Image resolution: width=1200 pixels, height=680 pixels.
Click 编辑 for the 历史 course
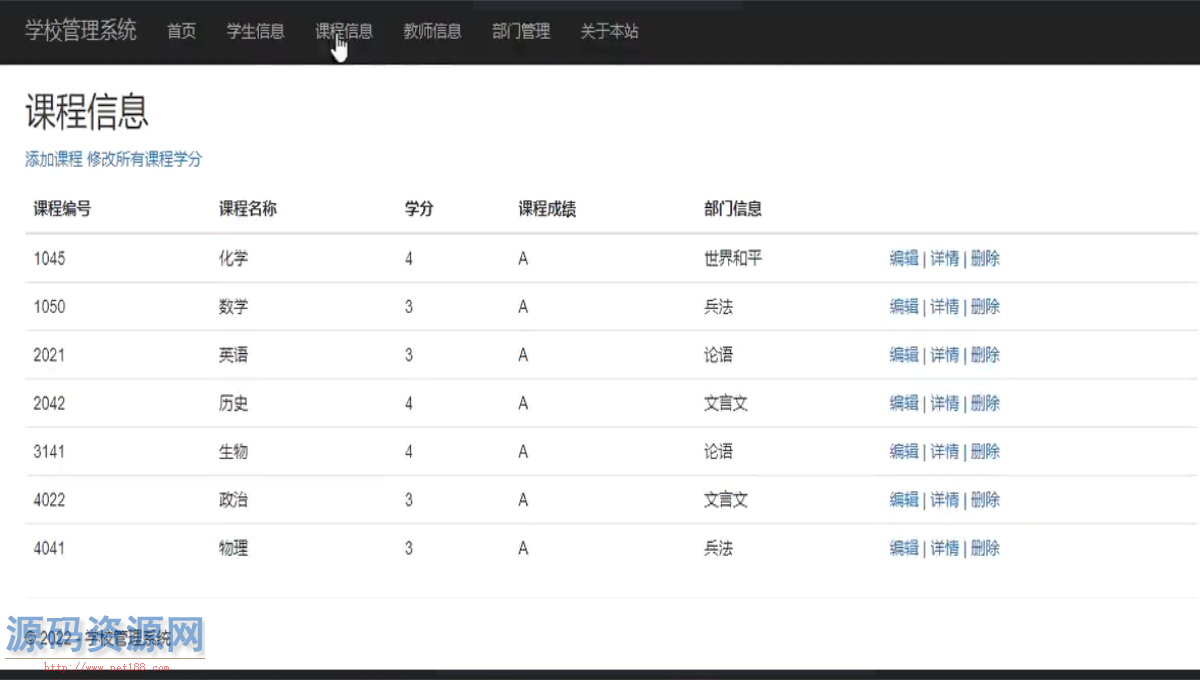click(x=904, y=403)
